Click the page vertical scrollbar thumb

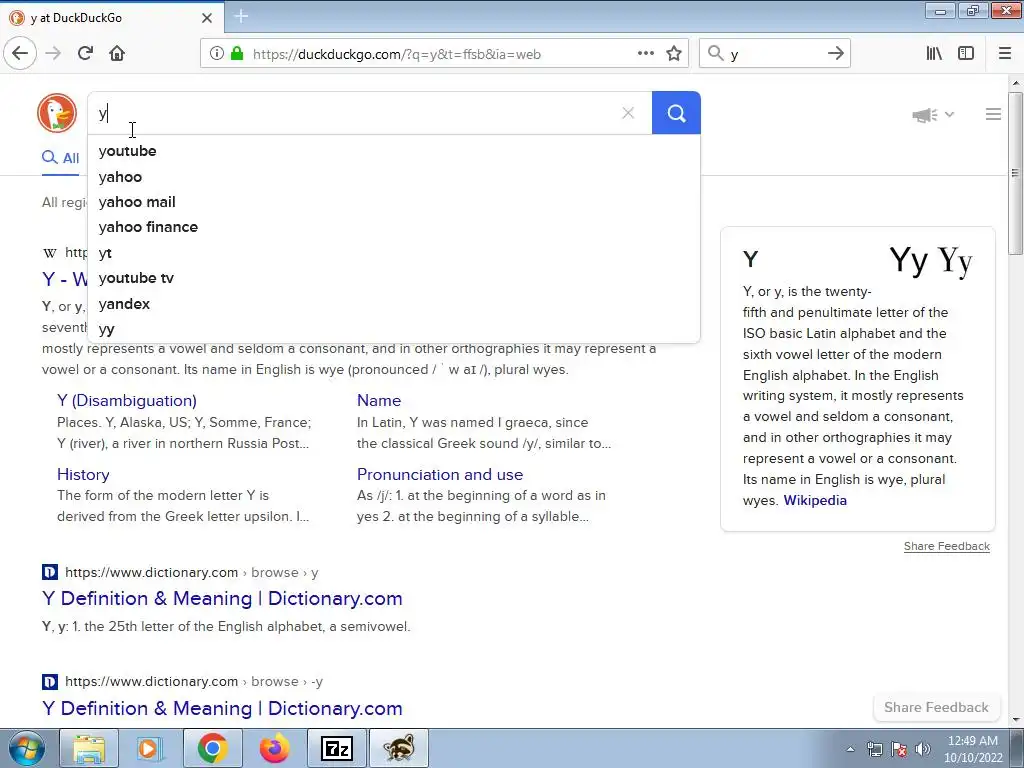tap(1015, 173)
